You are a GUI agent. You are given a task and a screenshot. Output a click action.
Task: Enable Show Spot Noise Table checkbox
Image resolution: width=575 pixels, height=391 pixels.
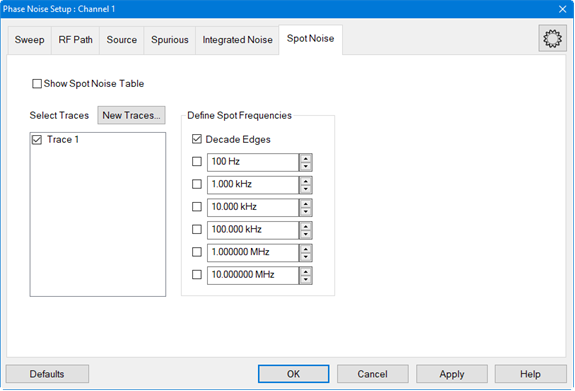pyautogui.click(x=37, y=84)
